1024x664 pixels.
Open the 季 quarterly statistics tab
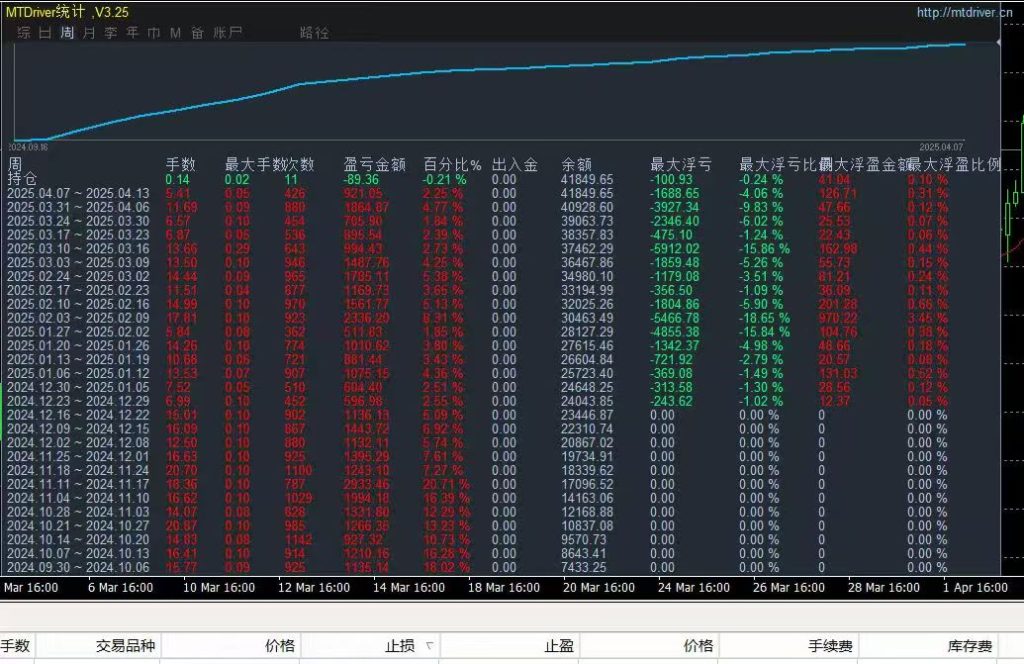(x=111, y=33)
